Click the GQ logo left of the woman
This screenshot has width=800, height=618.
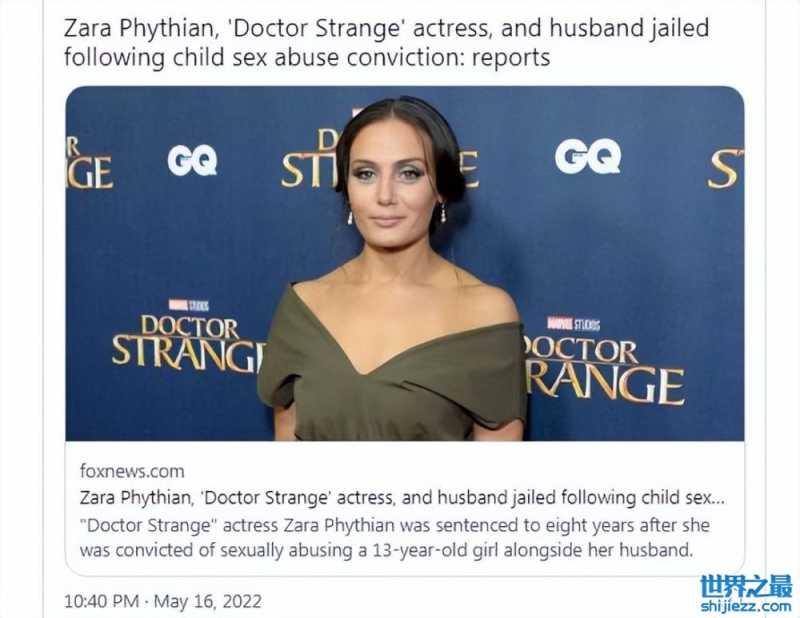click(x=192, y=160)
